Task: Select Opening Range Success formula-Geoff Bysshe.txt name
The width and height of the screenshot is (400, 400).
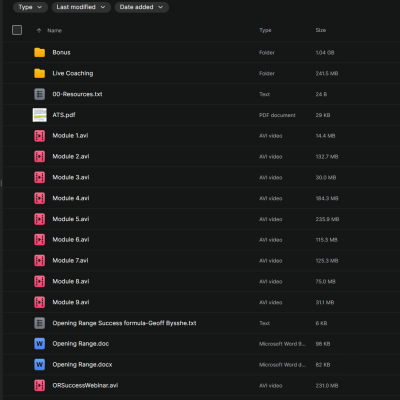Action: pos(124,323)
